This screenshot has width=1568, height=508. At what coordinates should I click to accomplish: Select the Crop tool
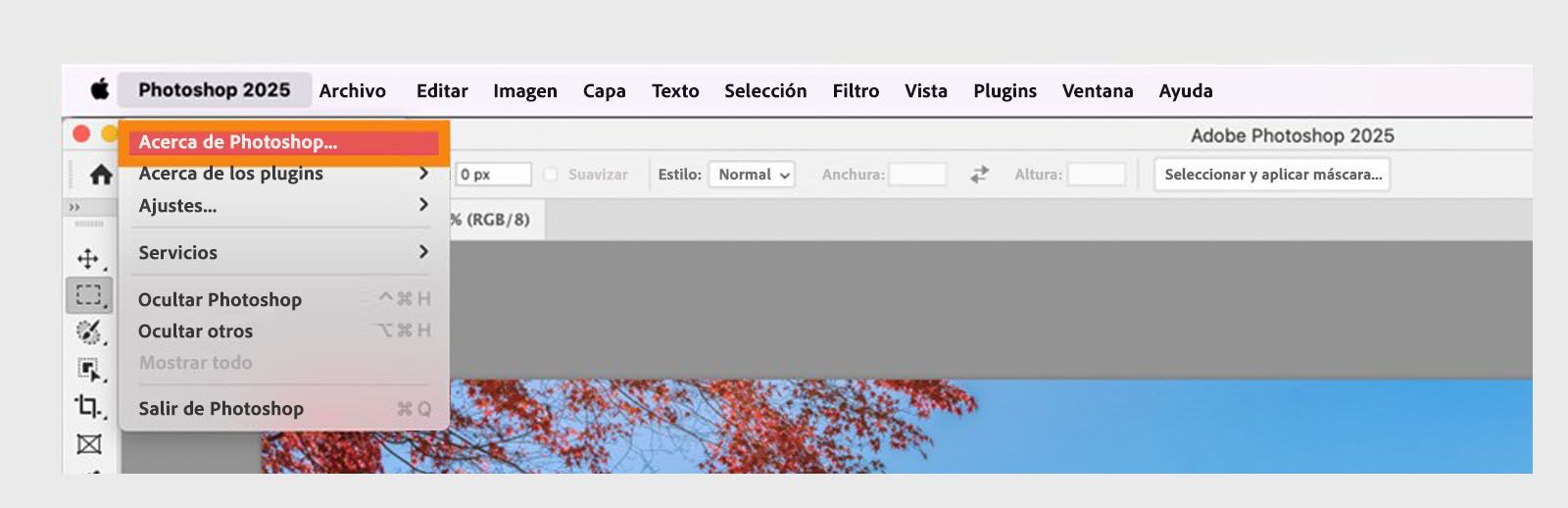click(88, 406)
